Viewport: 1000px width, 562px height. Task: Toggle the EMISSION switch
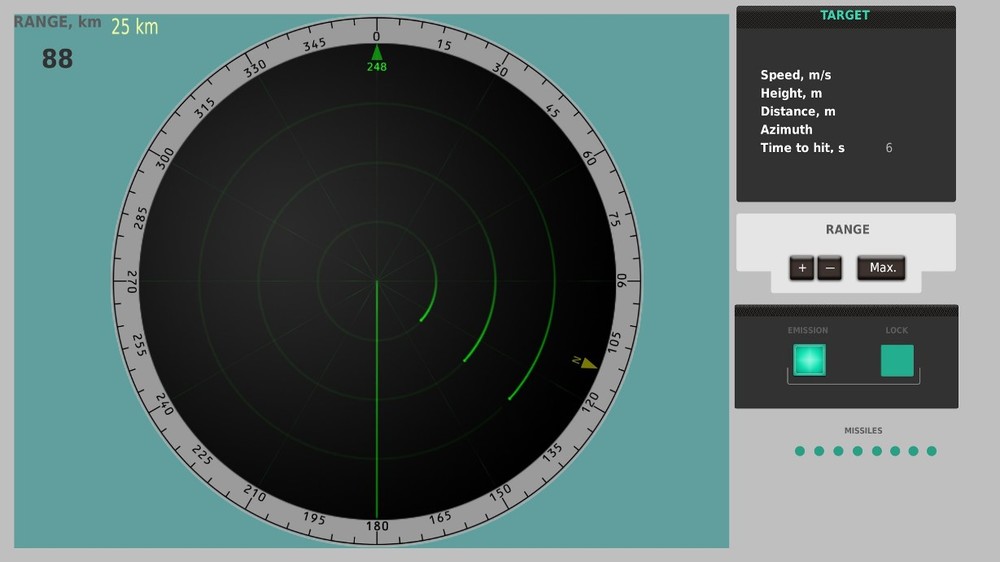coord(809,360)
